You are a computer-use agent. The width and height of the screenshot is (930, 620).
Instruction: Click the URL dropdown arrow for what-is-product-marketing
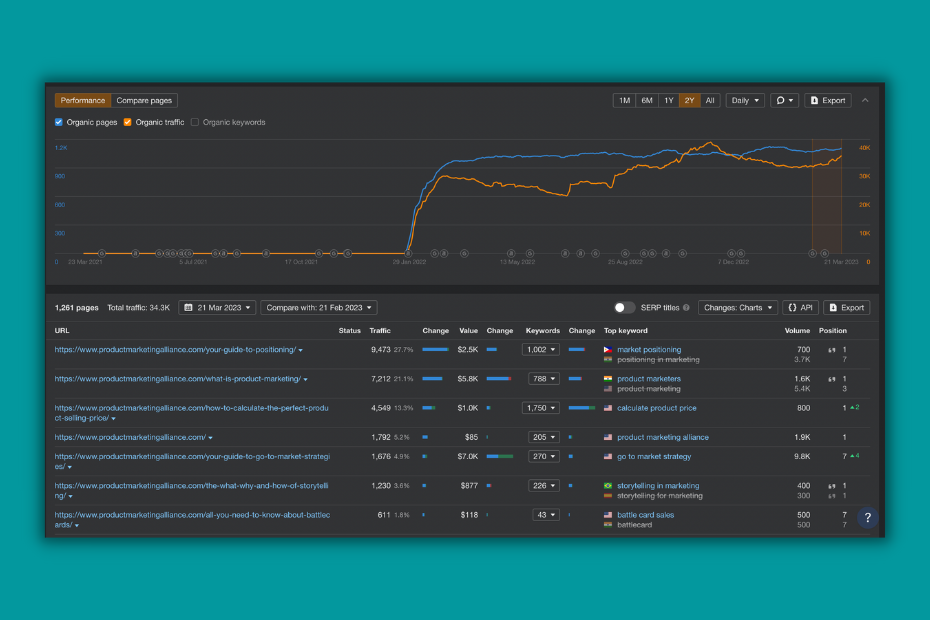click(x=305, y=380)
